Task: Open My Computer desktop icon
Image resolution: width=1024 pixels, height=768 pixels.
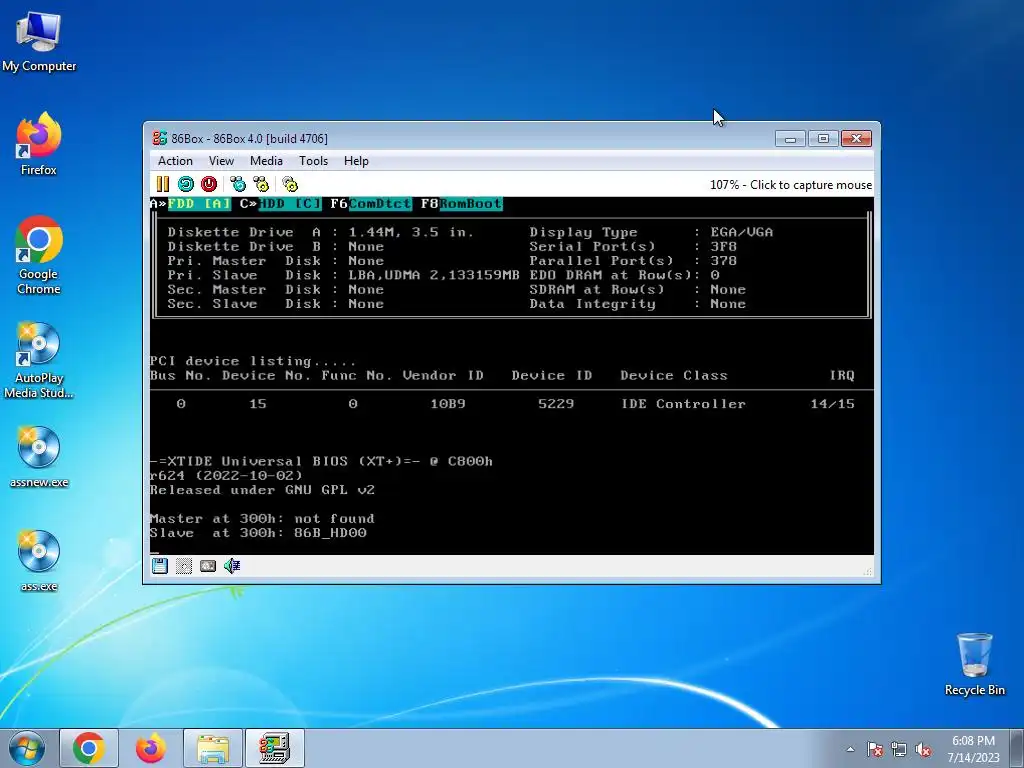Action: (x=39, y=42)
